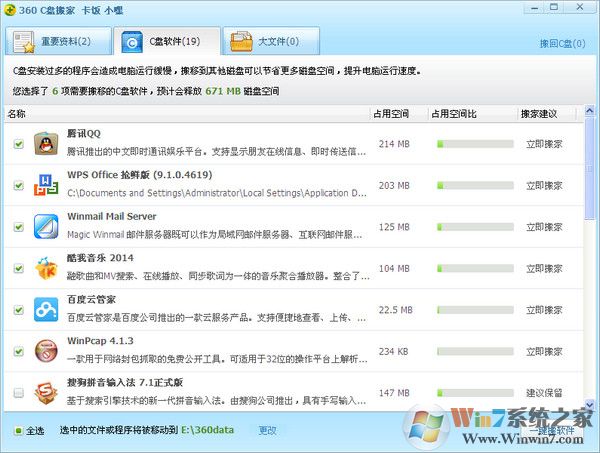Click the 重要资料 document star icon
The width and height of the screenshot is (600, 453).
[24, 42]
